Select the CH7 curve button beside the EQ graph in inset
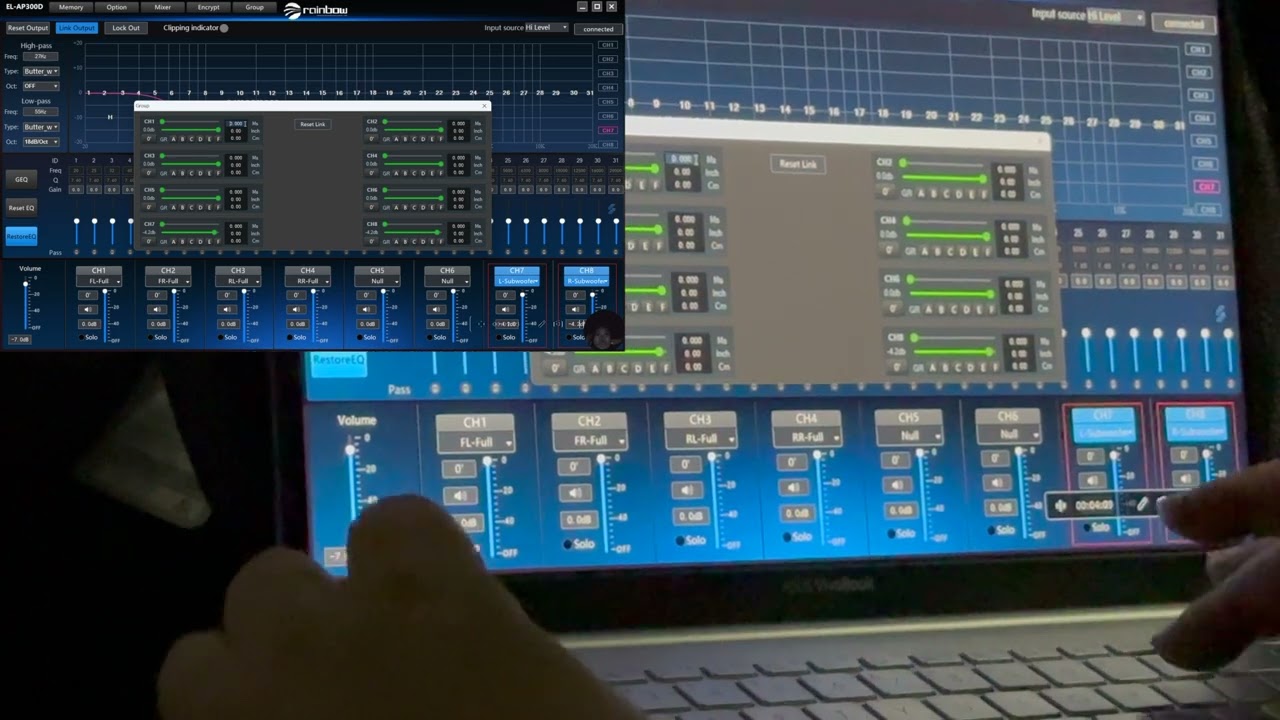 tap(608, 130)
